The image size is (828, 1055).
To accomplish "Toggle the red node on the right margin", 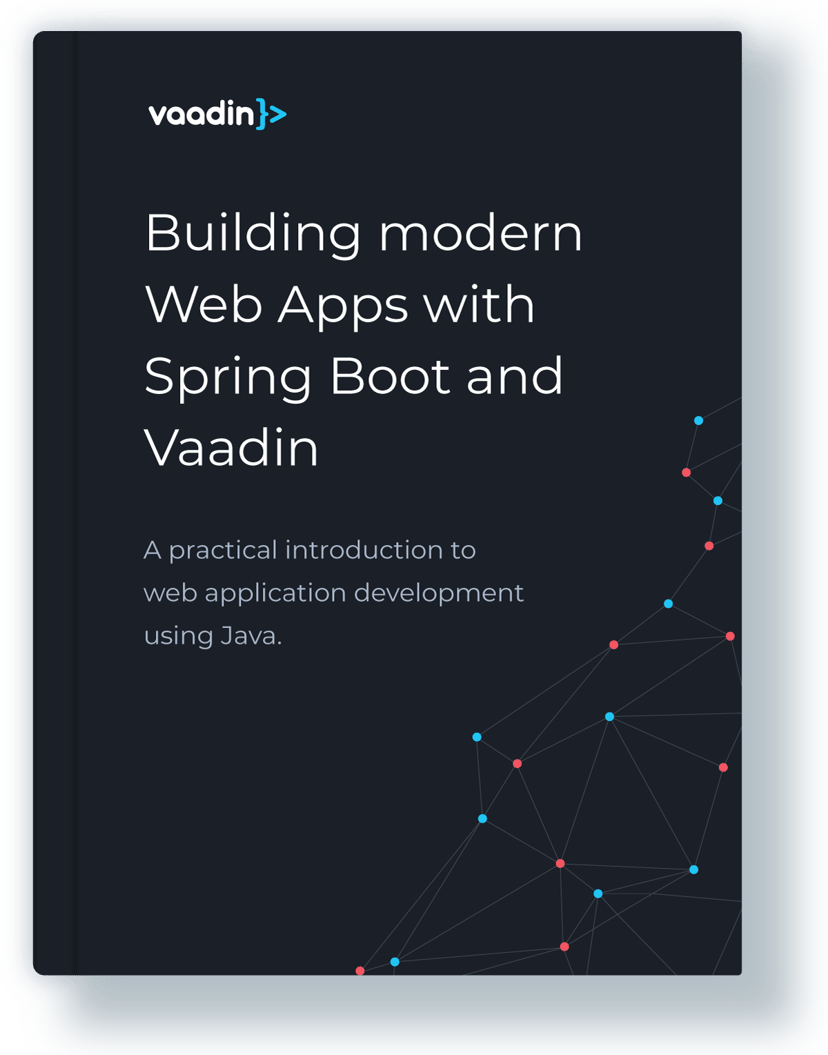I will [723, 766].
